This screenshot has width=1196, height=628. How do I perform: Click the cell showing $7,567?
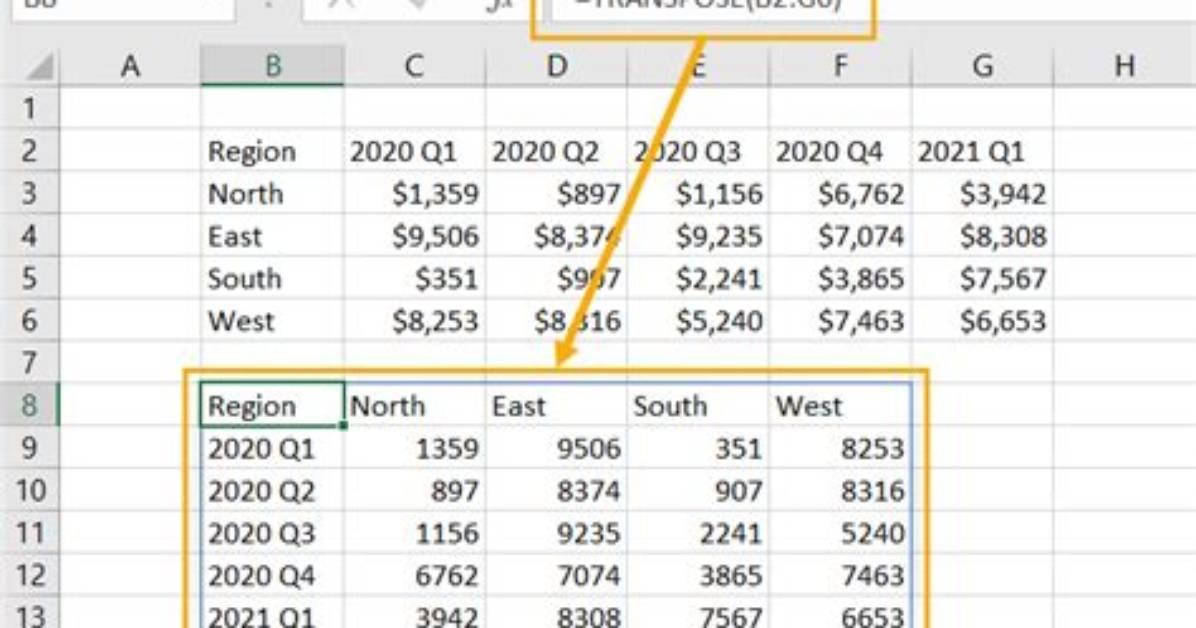click(982, 279)
